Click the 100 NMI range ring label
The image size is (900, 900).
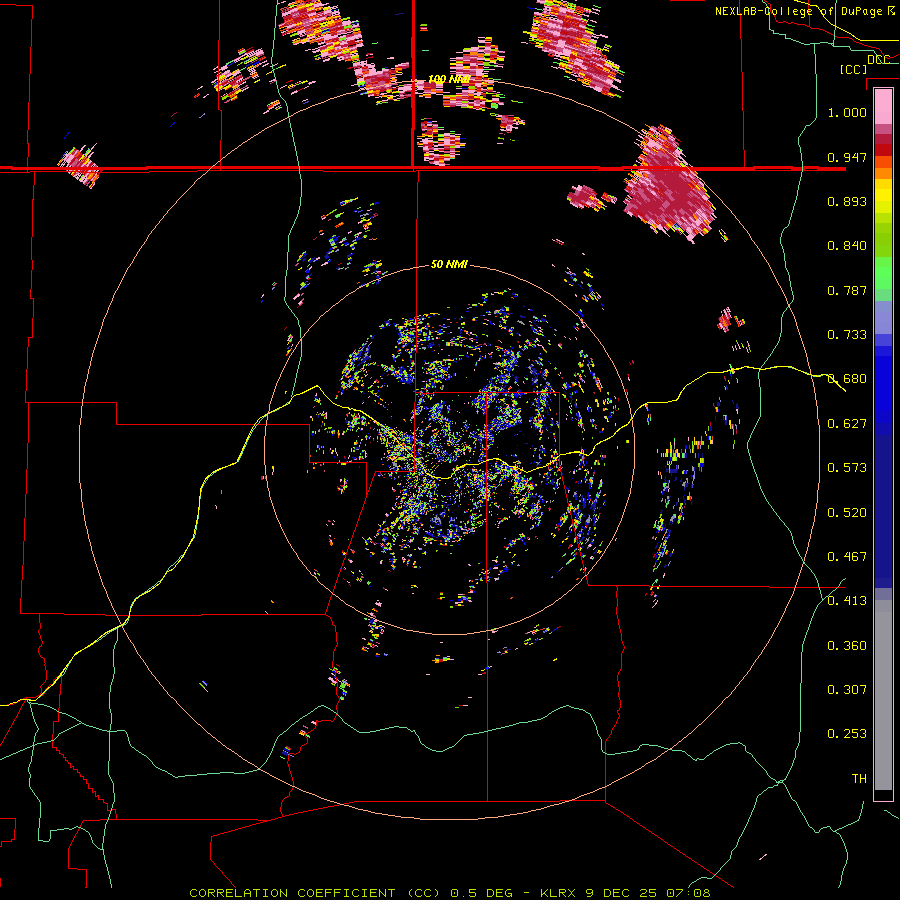click(449, 79)
